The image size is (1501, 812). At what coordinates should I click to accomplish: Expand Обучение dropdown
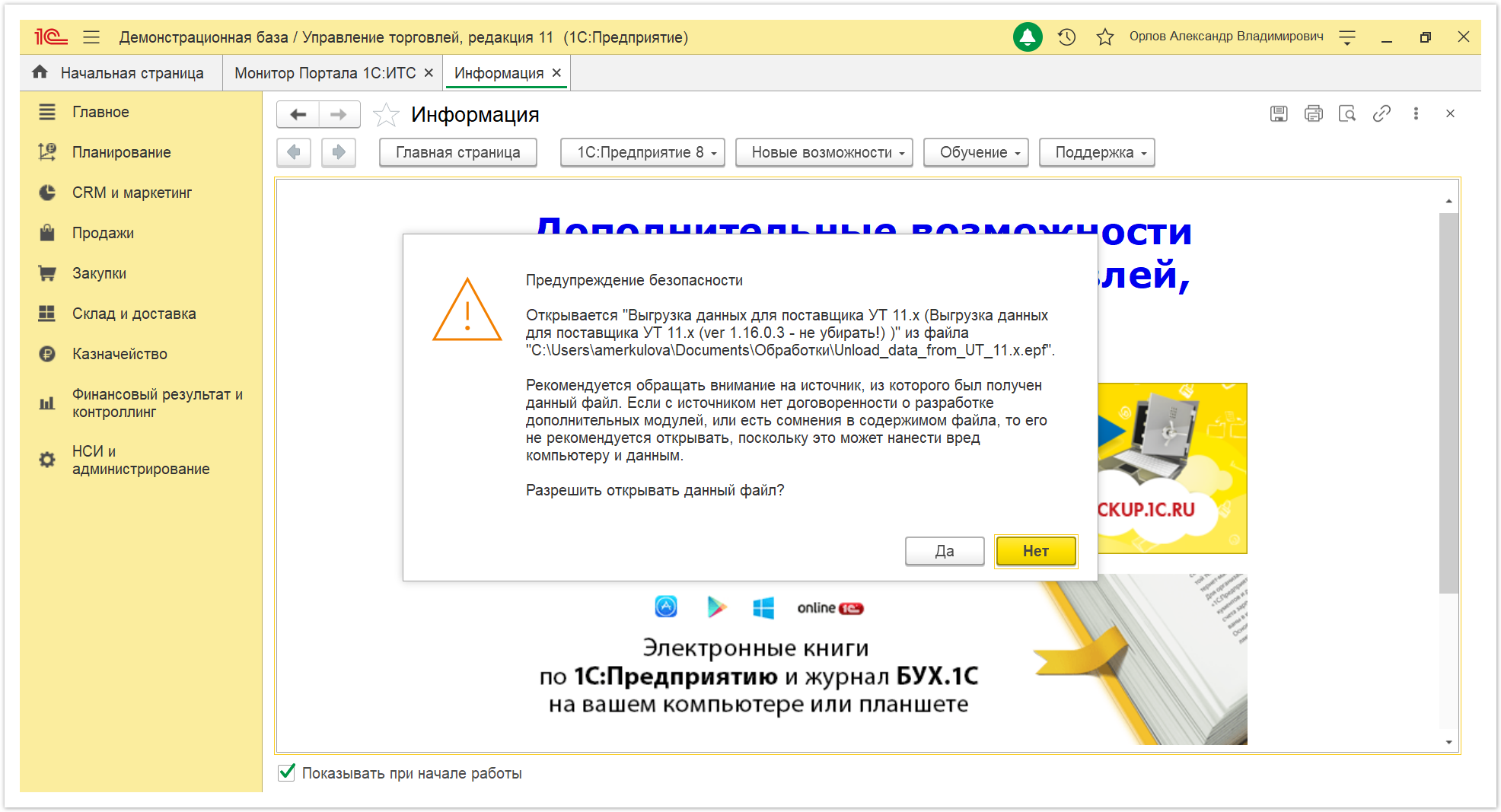(976, 152)
